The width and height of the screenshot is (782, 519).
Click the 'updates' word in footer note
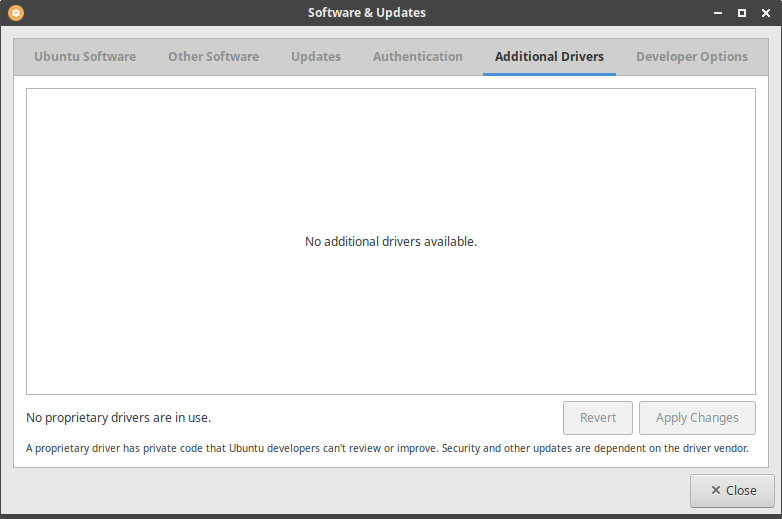pos(552,449)
